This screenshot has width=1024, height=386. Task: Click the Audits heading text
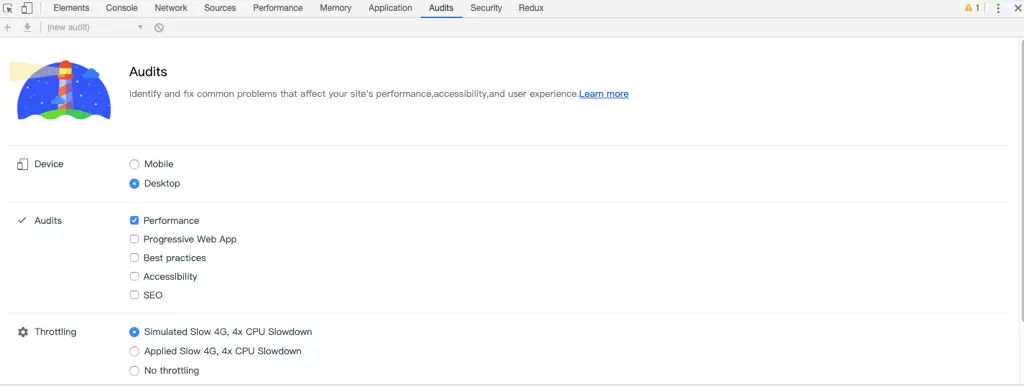pyautogui.click(x=148, y=72)
